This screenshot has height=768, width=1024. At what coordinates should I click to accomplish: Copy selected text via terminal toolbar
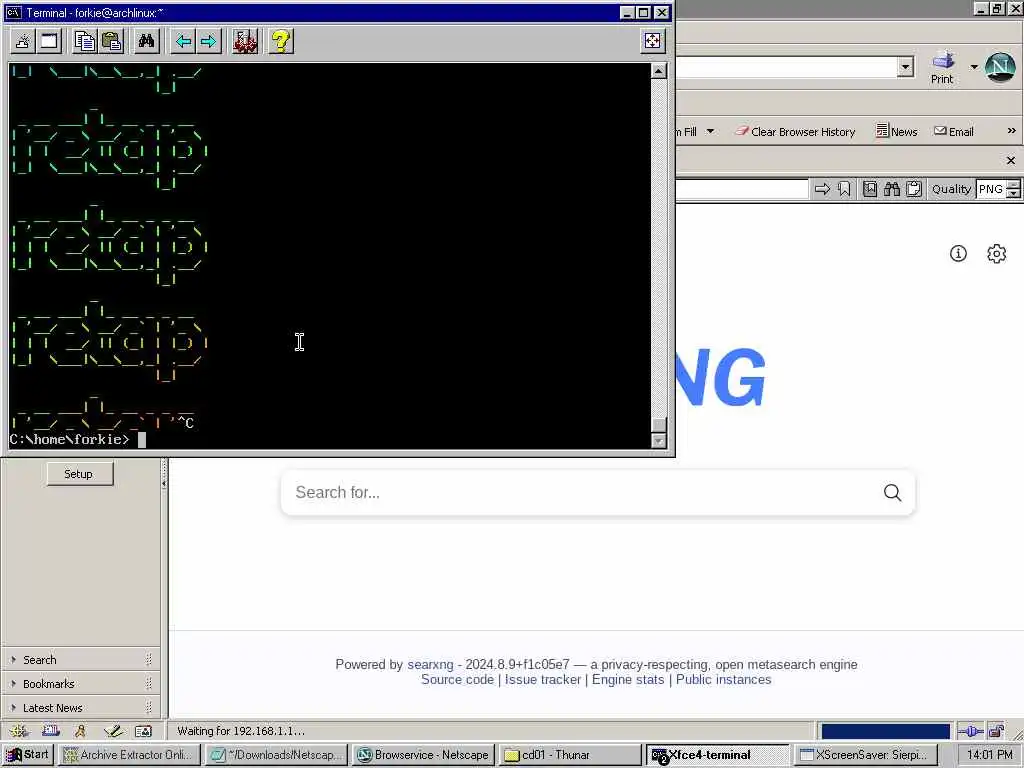click(x=84, y=42)
